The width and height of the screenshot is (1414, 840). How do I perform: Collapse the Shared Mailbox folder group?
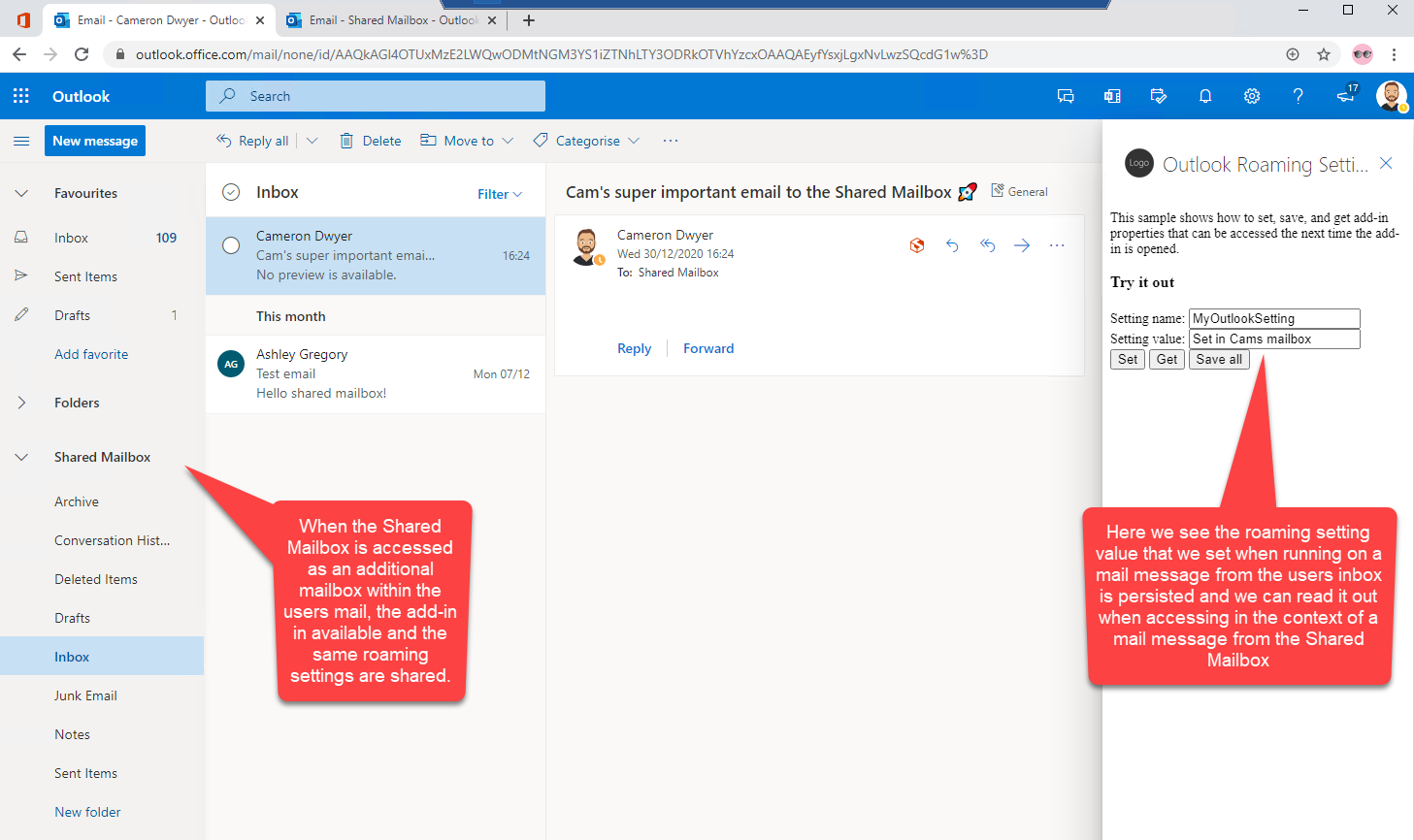coord(21,457)
